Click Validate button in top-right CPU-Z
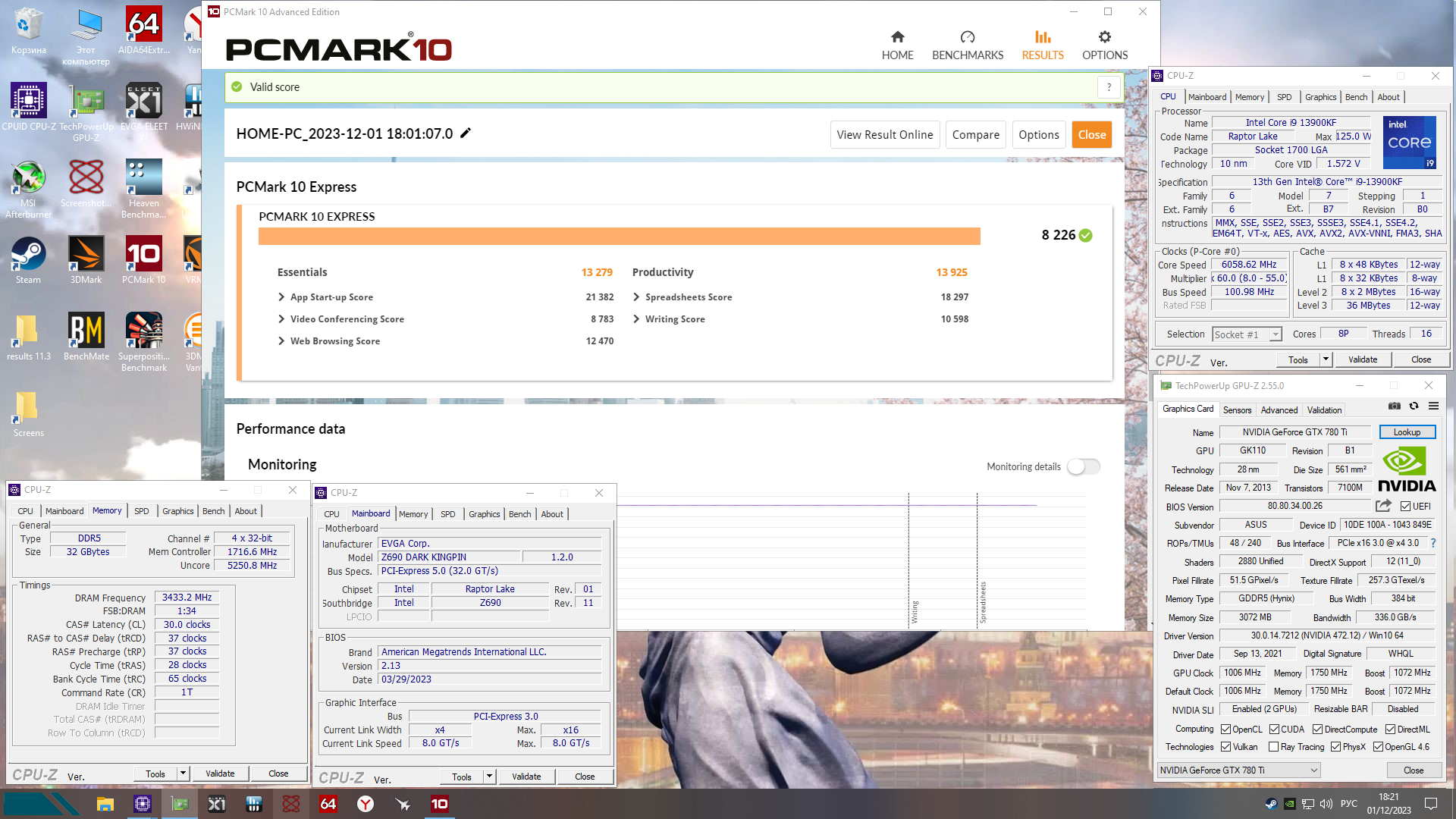 [1362, 359]
